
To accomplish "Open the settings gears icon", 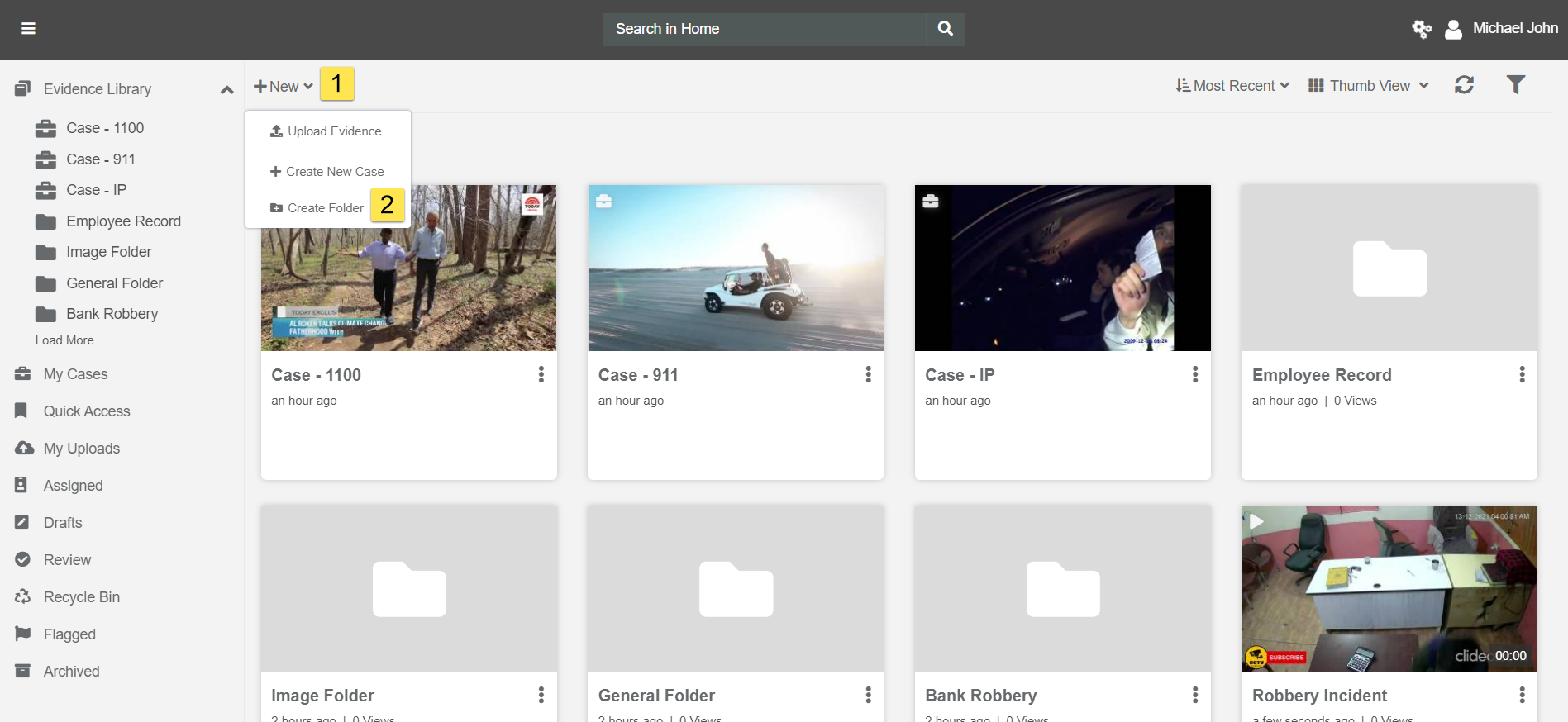I will (1421, 30).
